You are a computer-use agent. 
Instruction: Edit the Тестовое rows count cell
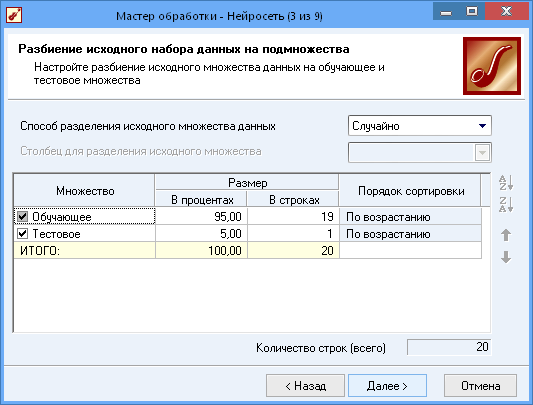tap(293, 234)
